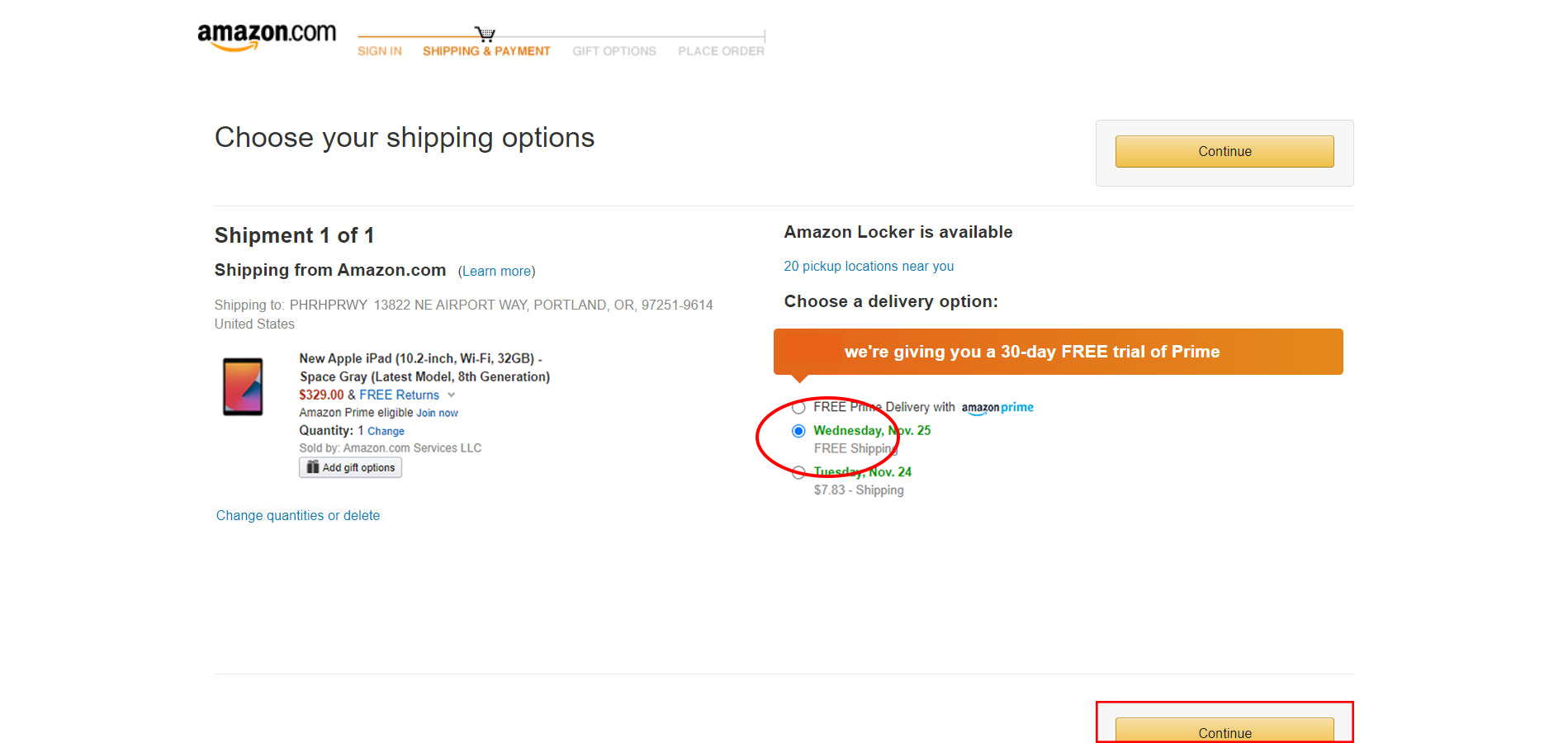Open 20 pickup locations near you link
1568x743 pixels.
869,267
